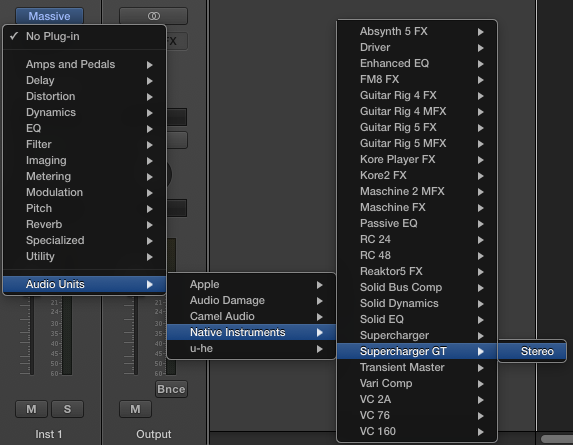
Task: Mute the Inst 1 channel strip
Action: [31, 409]
